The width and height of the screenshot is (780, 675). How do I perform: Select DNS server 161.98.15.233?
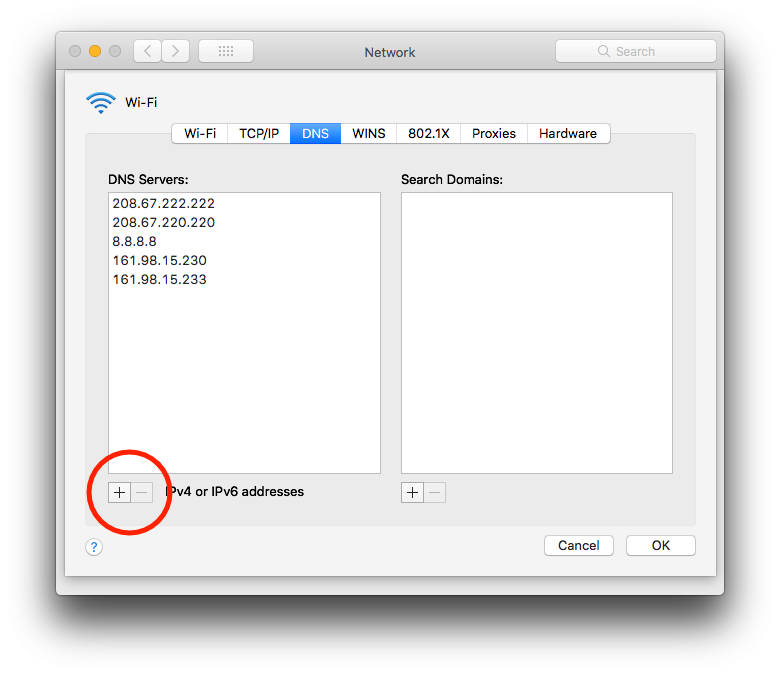click(244, 279)
